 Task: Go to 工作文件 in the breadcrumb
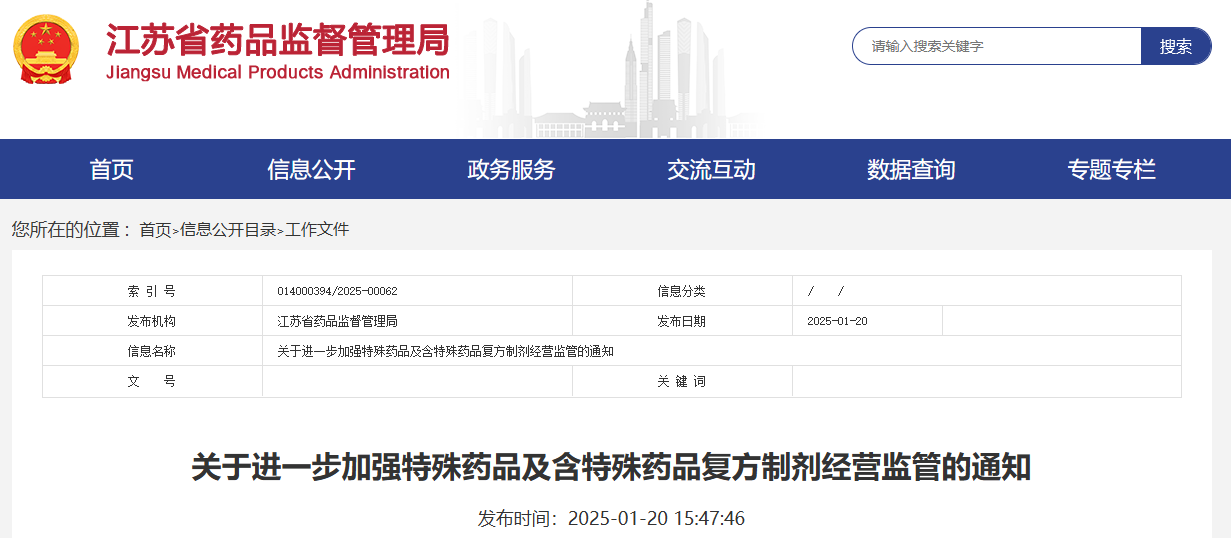pyautogui.click(x=317, y=230)
